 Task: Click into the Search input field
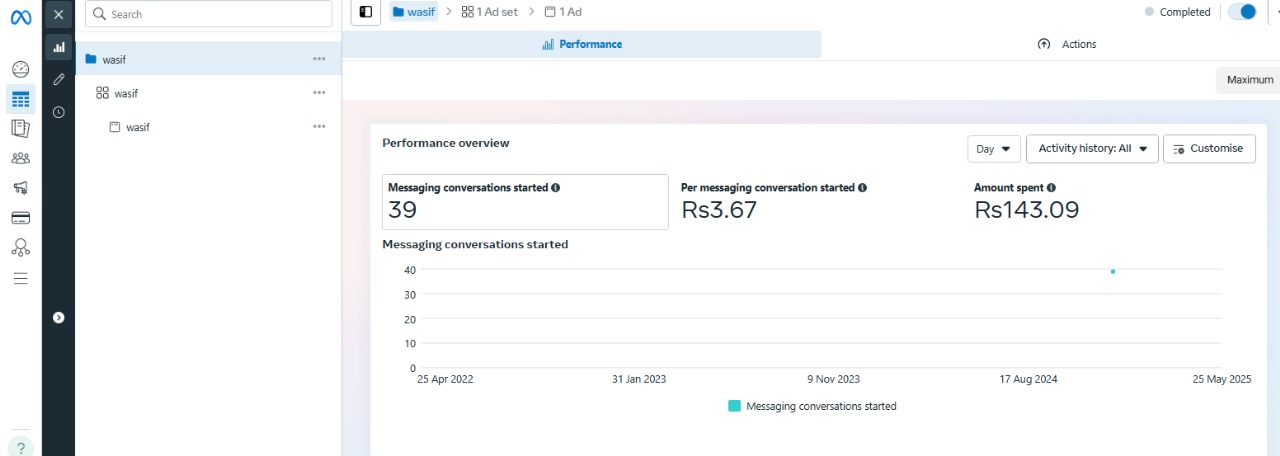[x=208, y=14]
